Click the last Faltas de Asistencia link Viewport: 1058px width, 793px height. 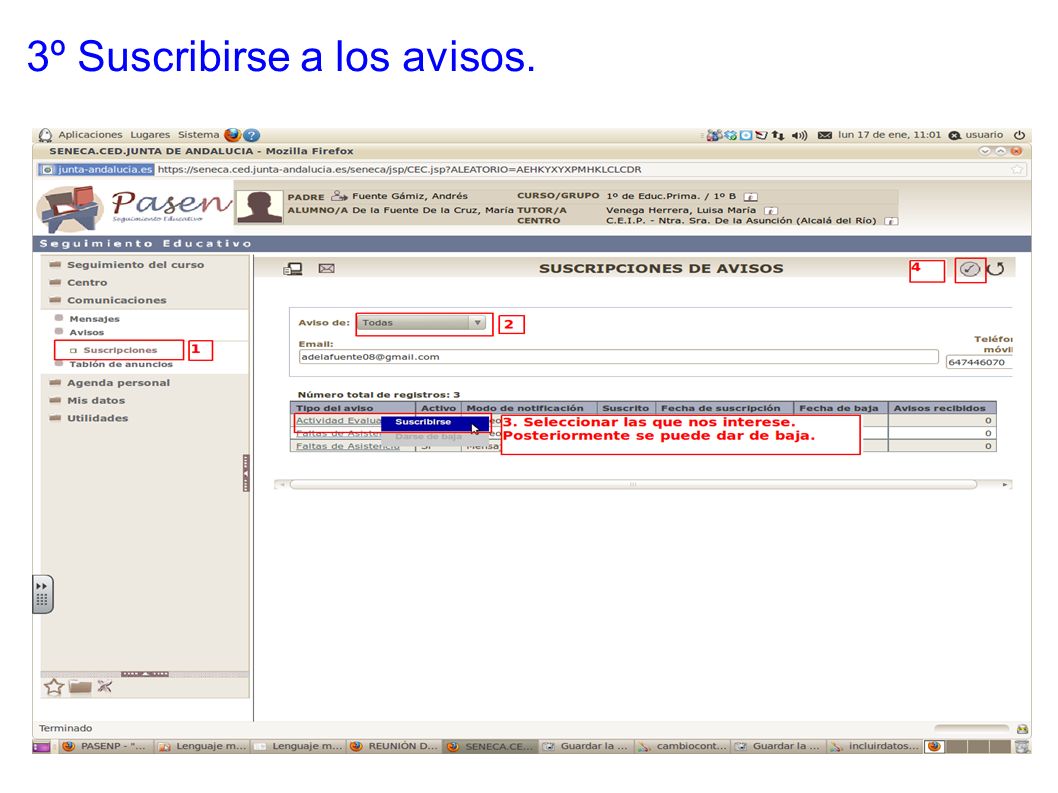click(347, 446)
